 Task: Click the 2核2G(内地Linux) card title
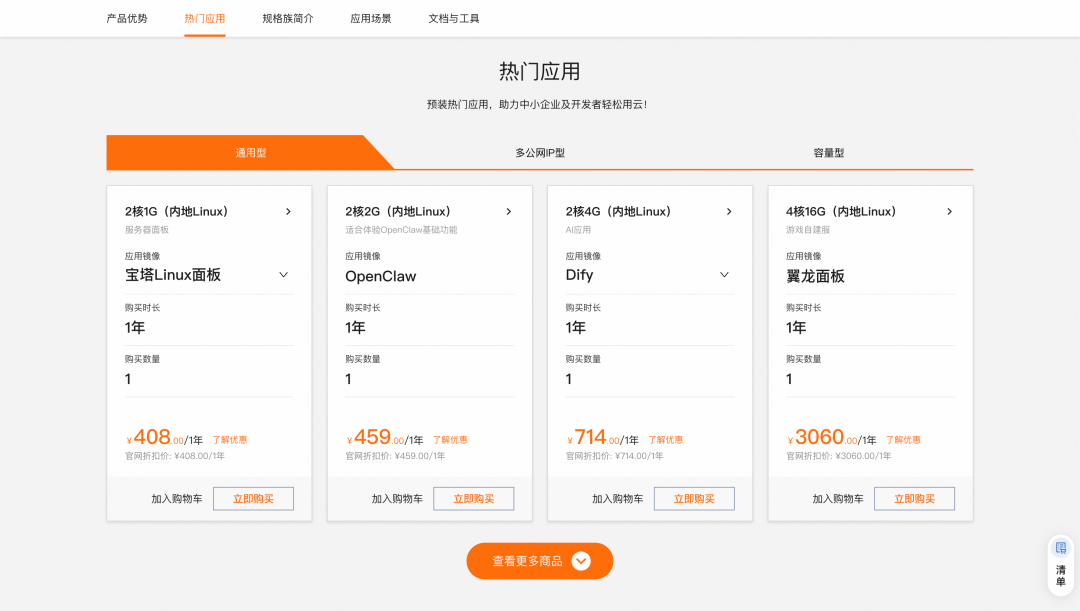(x=398, y=211)
